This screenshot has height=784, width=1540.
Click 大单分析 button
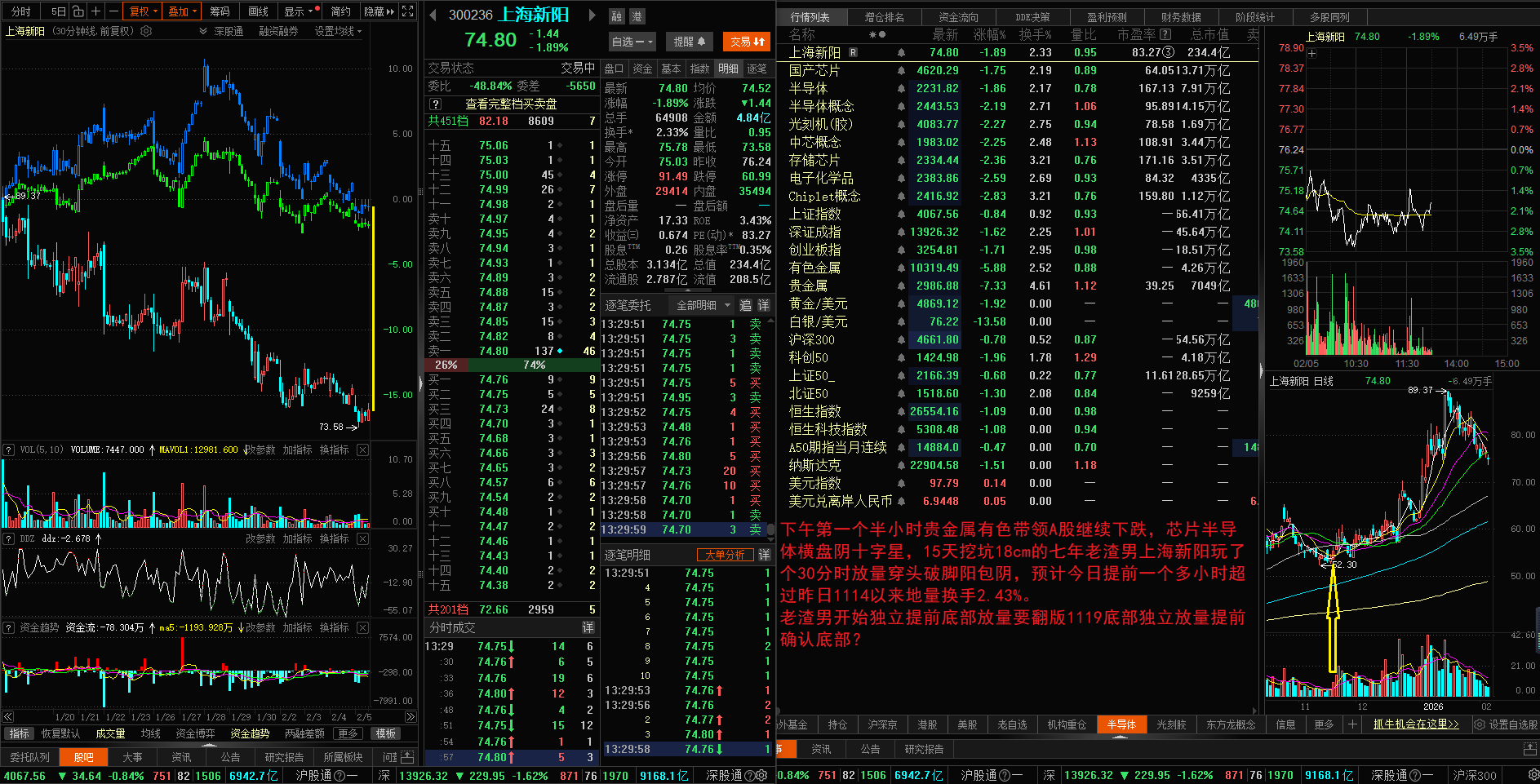(725, 555)
